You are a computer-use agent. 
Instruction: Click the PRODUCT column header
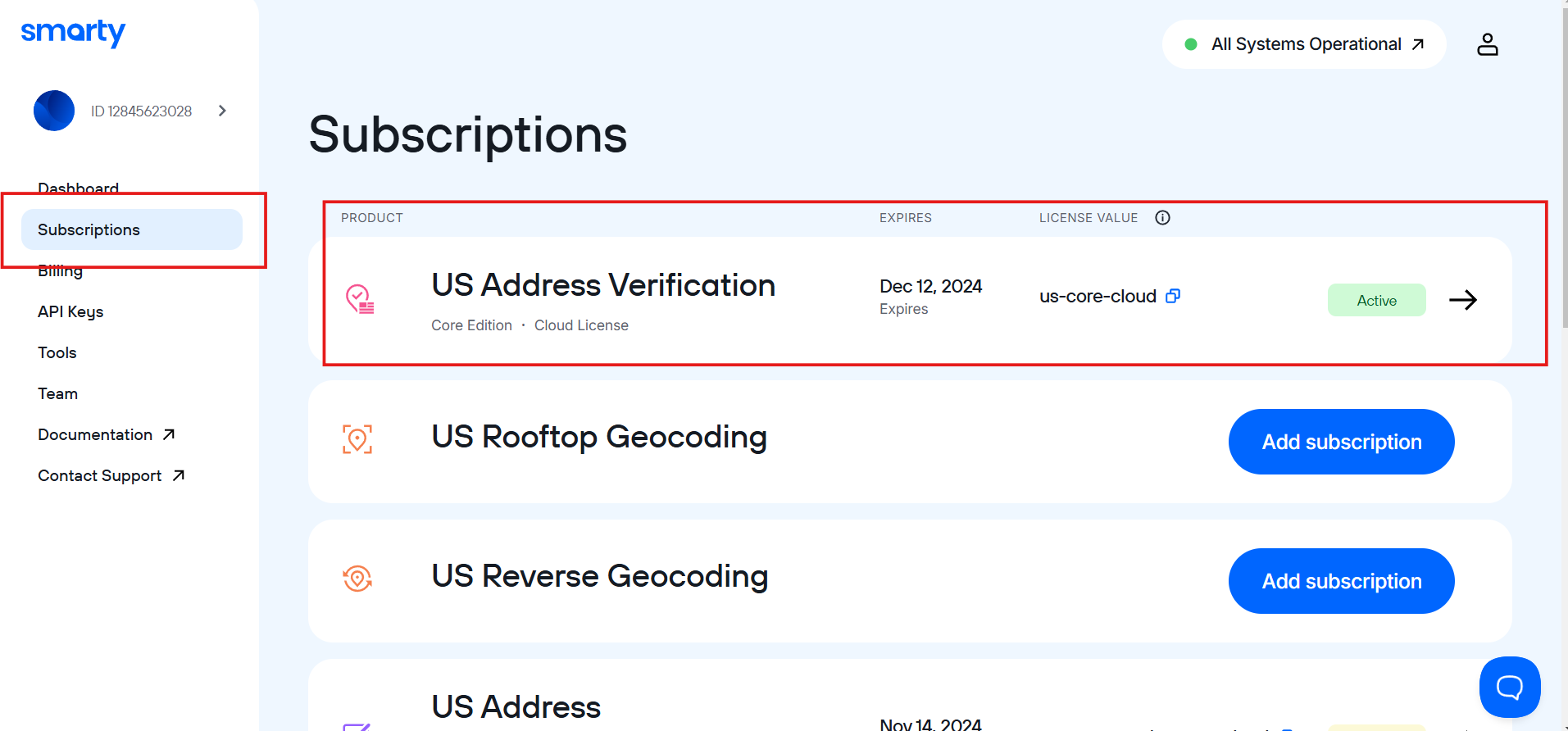coord(372,218)
